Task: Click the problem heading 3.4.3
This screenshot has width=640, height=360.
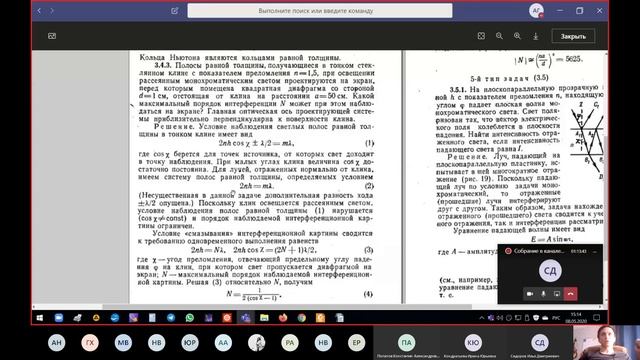Action: coord(164,65)
